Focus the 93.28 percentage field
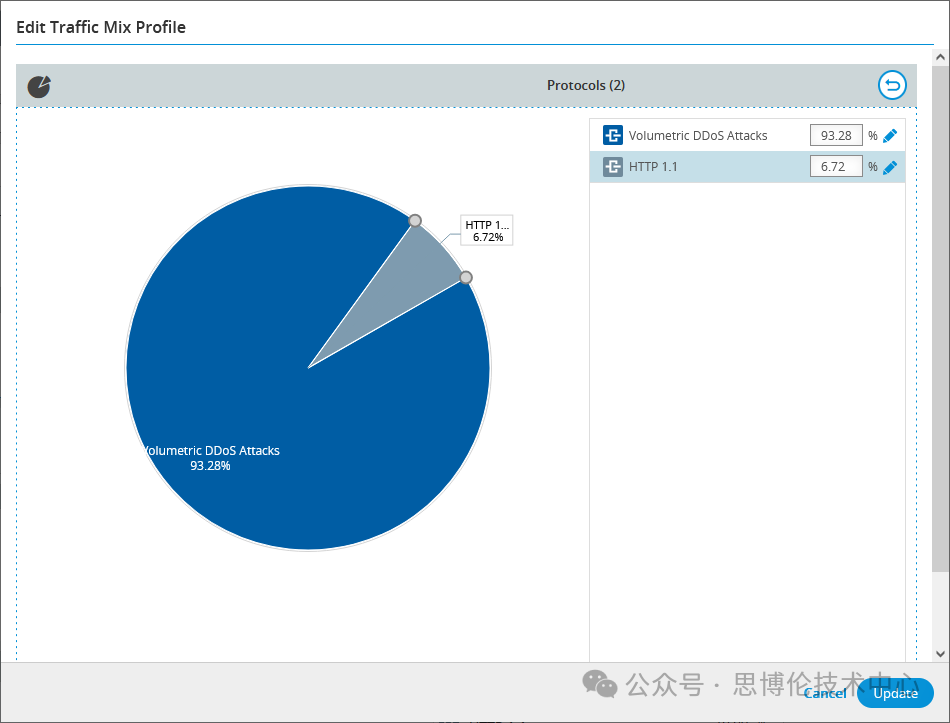Image resolution: width=950 pixels, height=723 pixels. (835, 135)
